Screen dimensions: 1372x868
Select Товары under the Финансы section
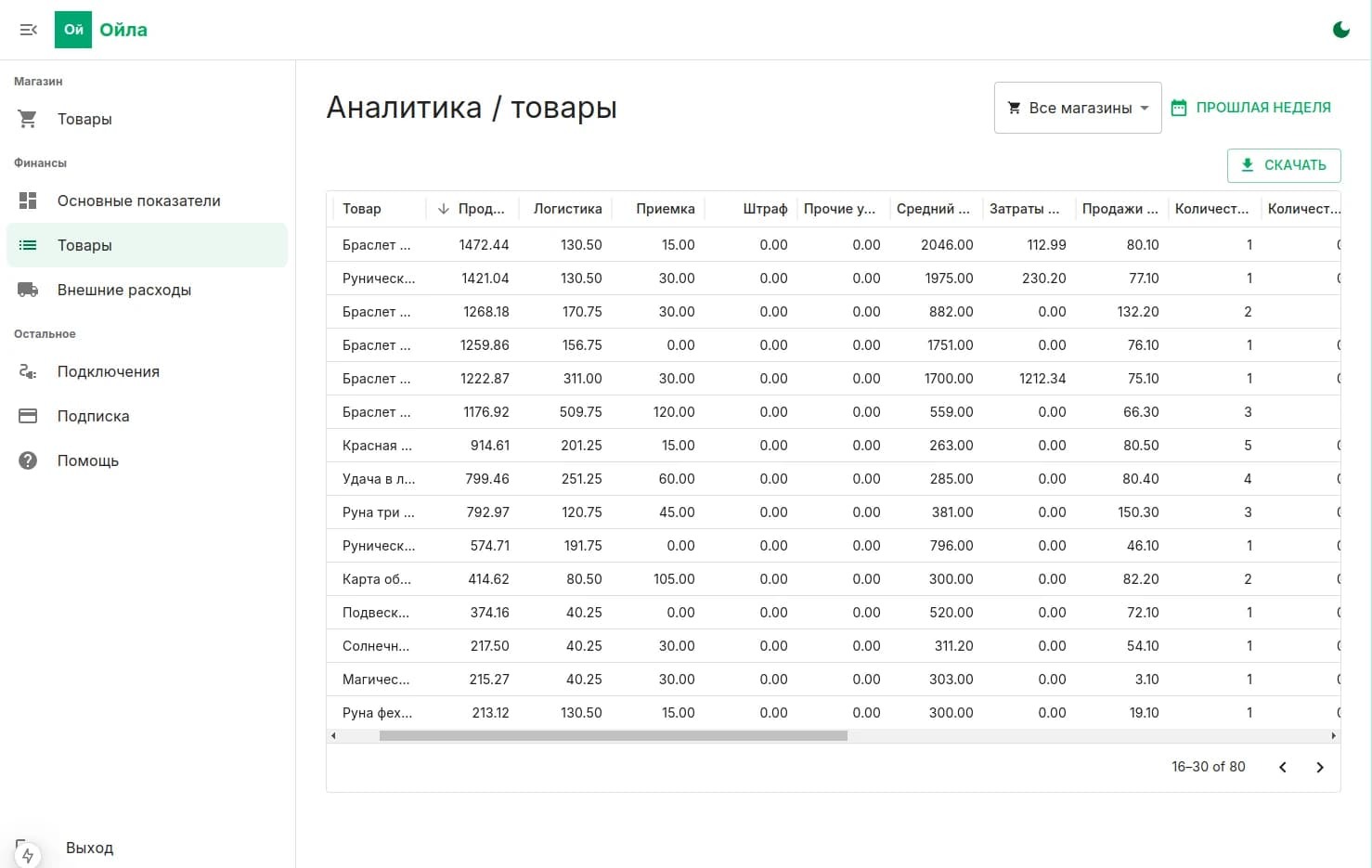point(84,245)
